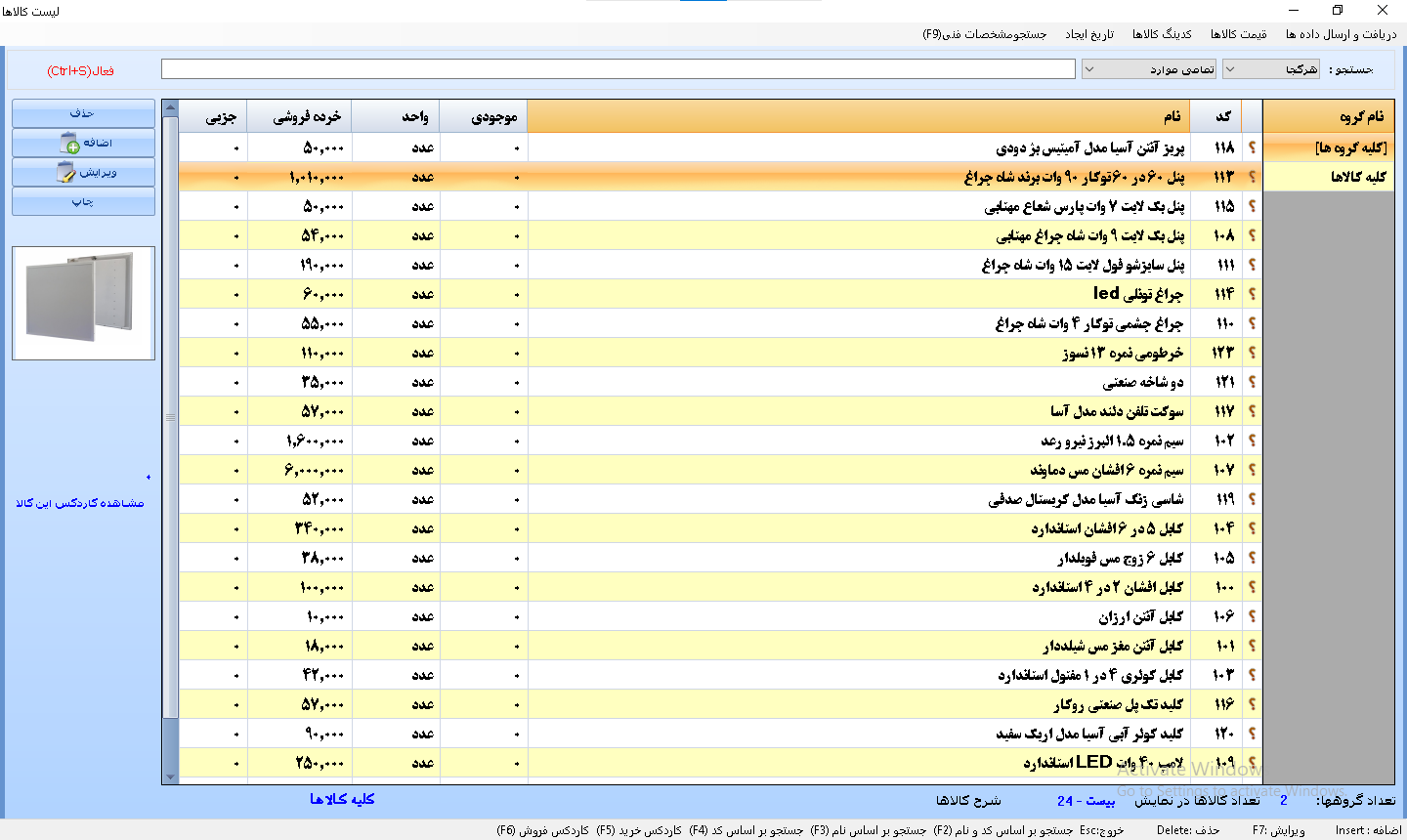The height and width of the screenshot is (840, 1407).
Task: Open the مشاهده کاردکس این کالا link
Action: point(80,503)
